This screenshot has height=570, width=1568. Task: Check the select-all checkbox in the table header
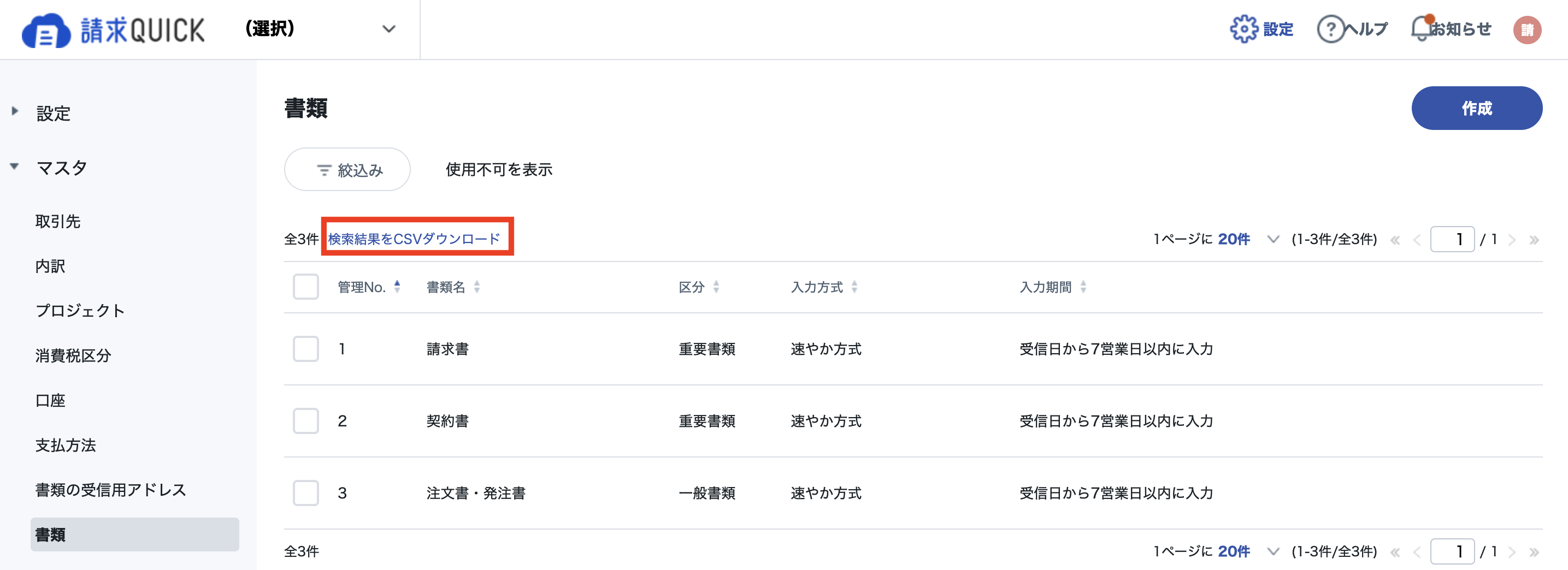tap(305, 287)
